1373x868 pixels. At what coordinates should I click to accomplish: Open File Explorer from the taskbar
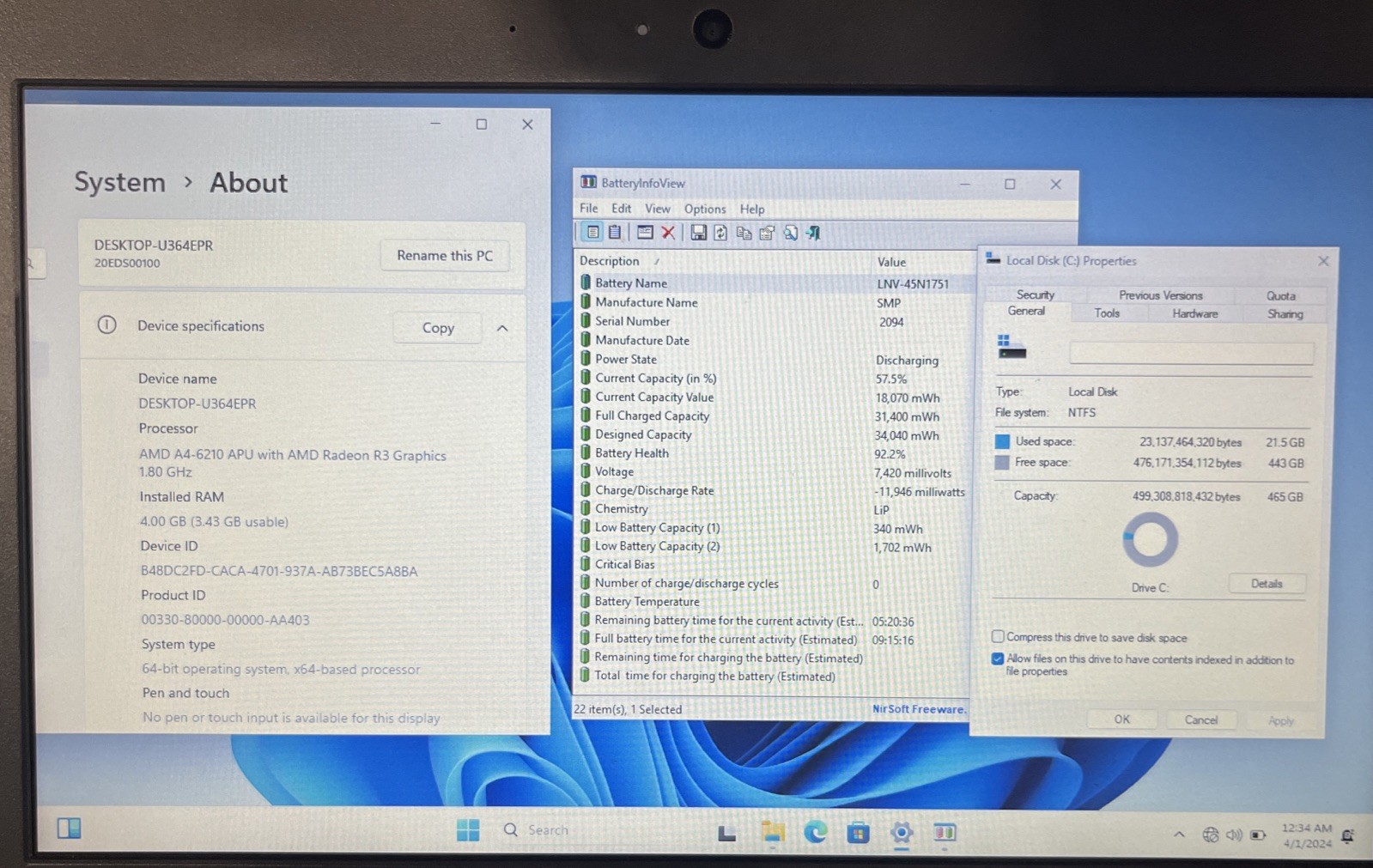pyautogui.click(x=773, y=832)
